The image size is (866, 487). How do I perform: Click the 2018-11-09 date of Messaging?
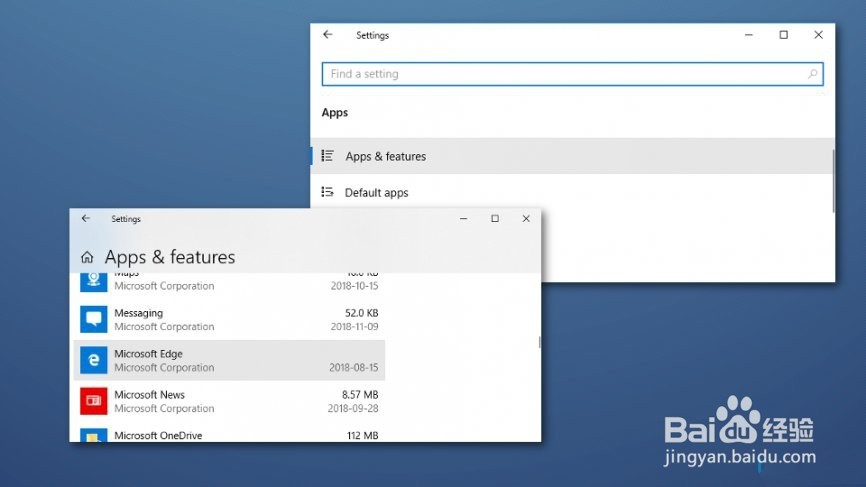(x=355, y=327)
